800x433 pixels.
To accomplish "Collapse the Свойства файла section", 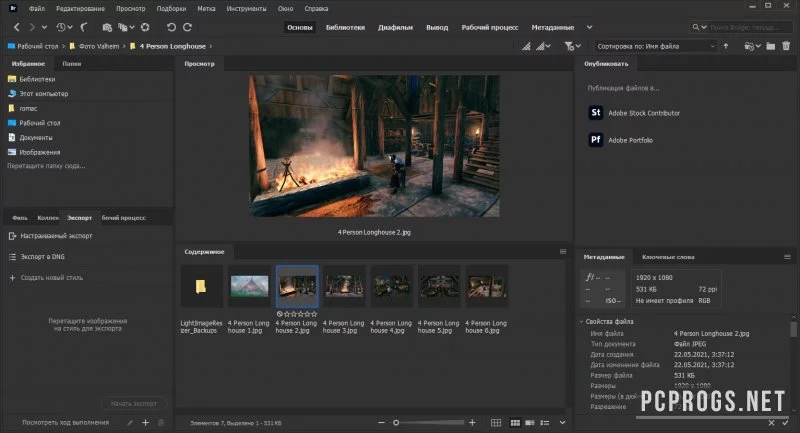I will 581,321.
